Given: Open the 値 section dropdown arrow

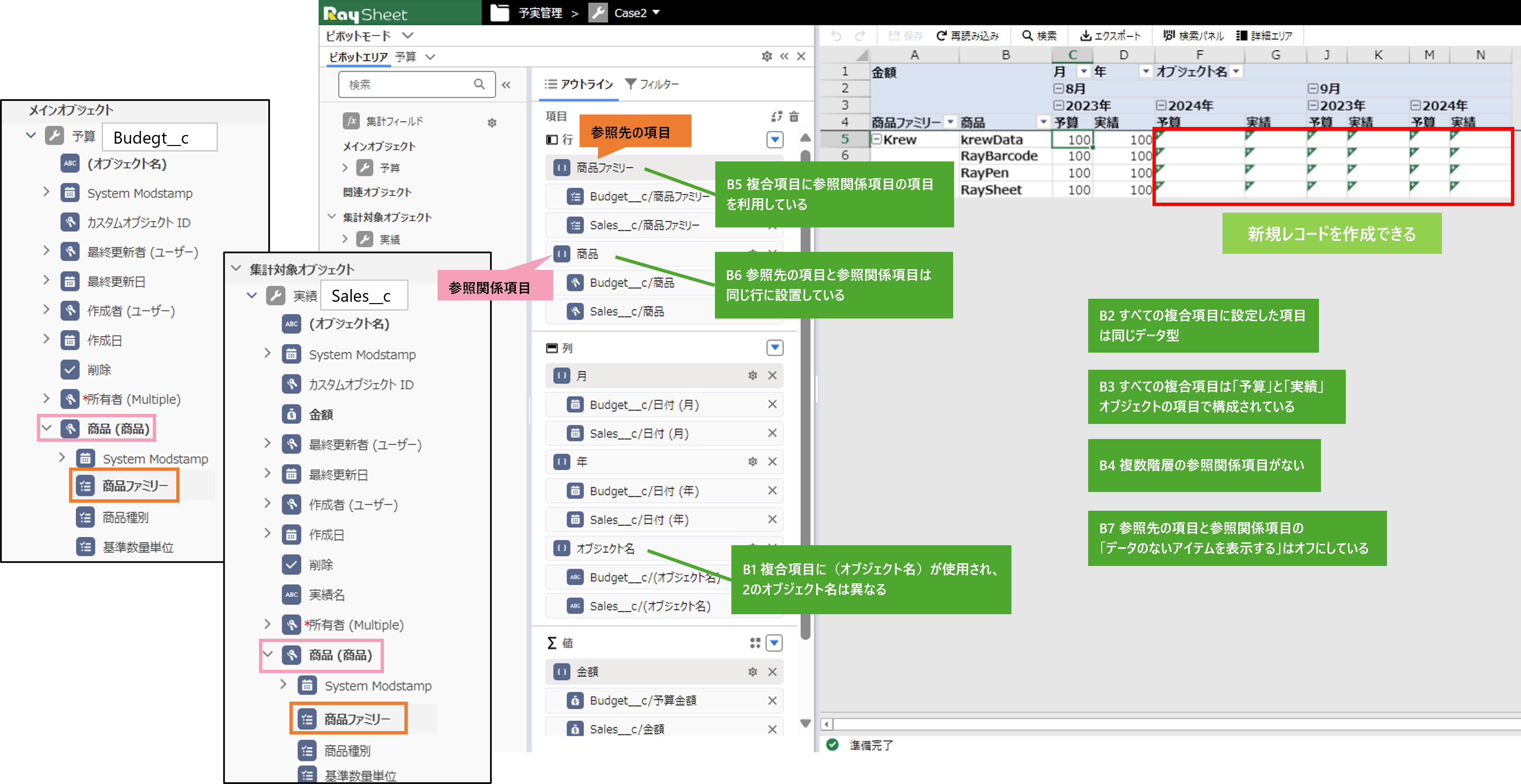Looking at the screenshot, I should pos(775,643).
